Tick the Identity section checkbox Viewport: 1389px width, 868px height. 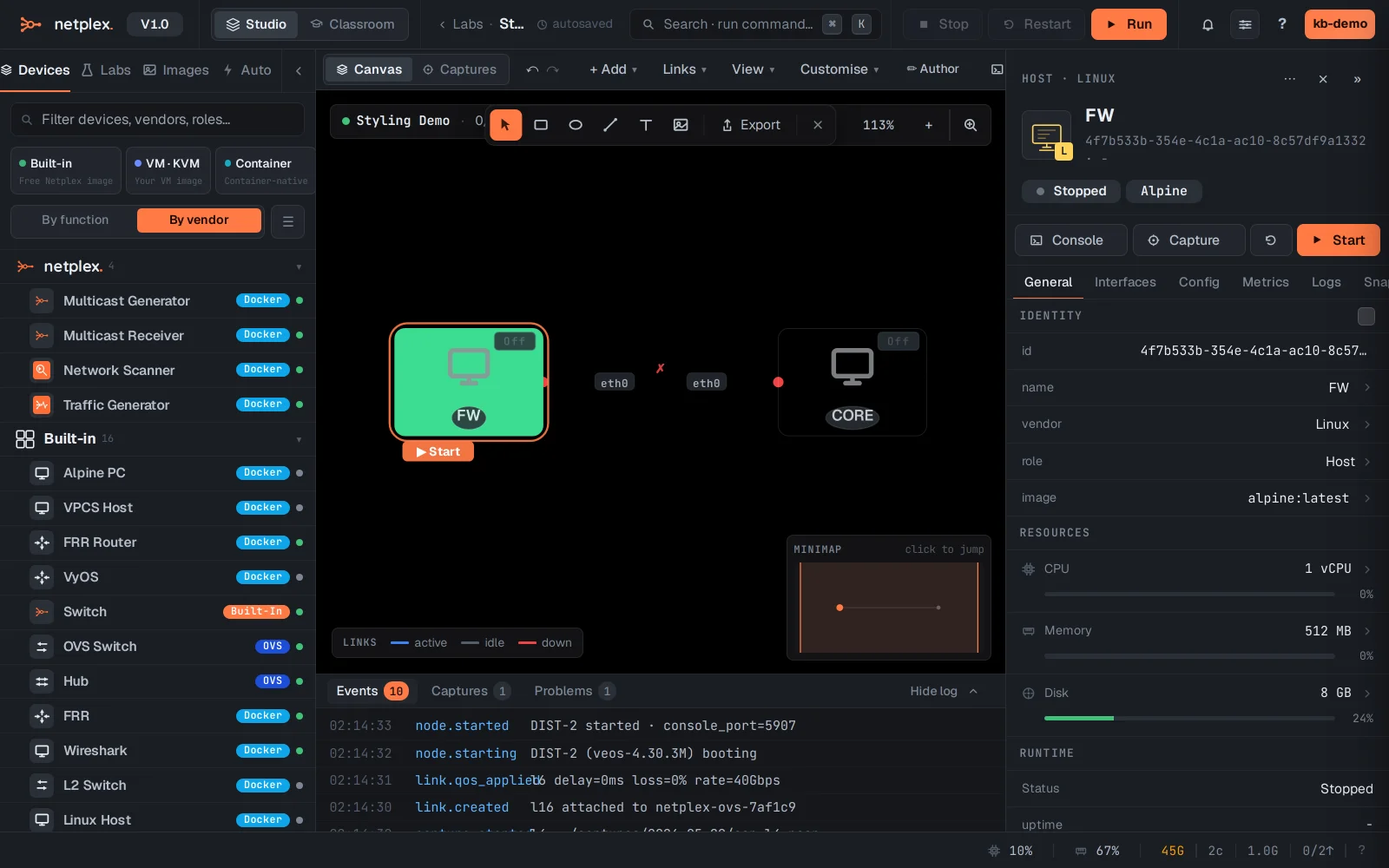[x=1366, y=316]
